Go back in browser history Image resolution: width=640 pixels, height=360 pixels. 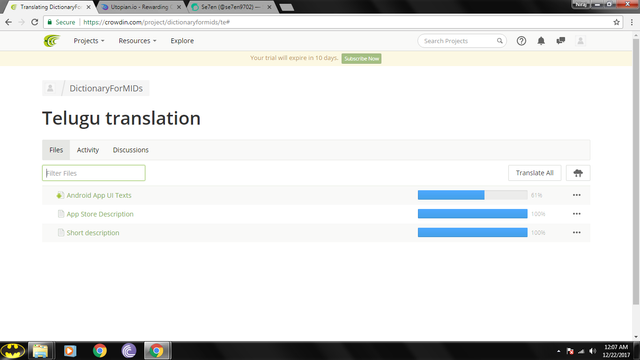point(9,22)
